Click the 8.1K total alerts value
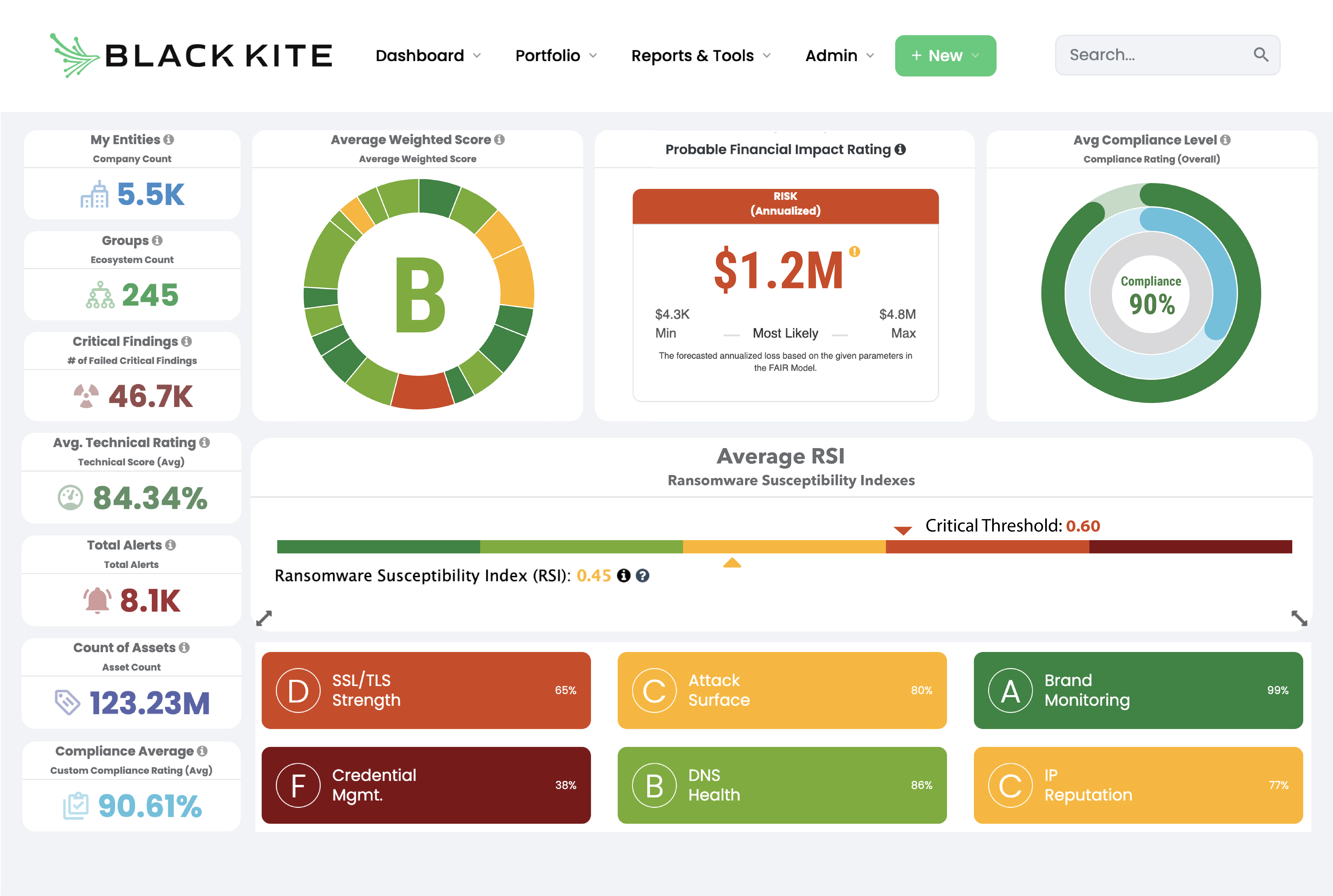This screenshot has height=896, width=1333. click(150, 601)
